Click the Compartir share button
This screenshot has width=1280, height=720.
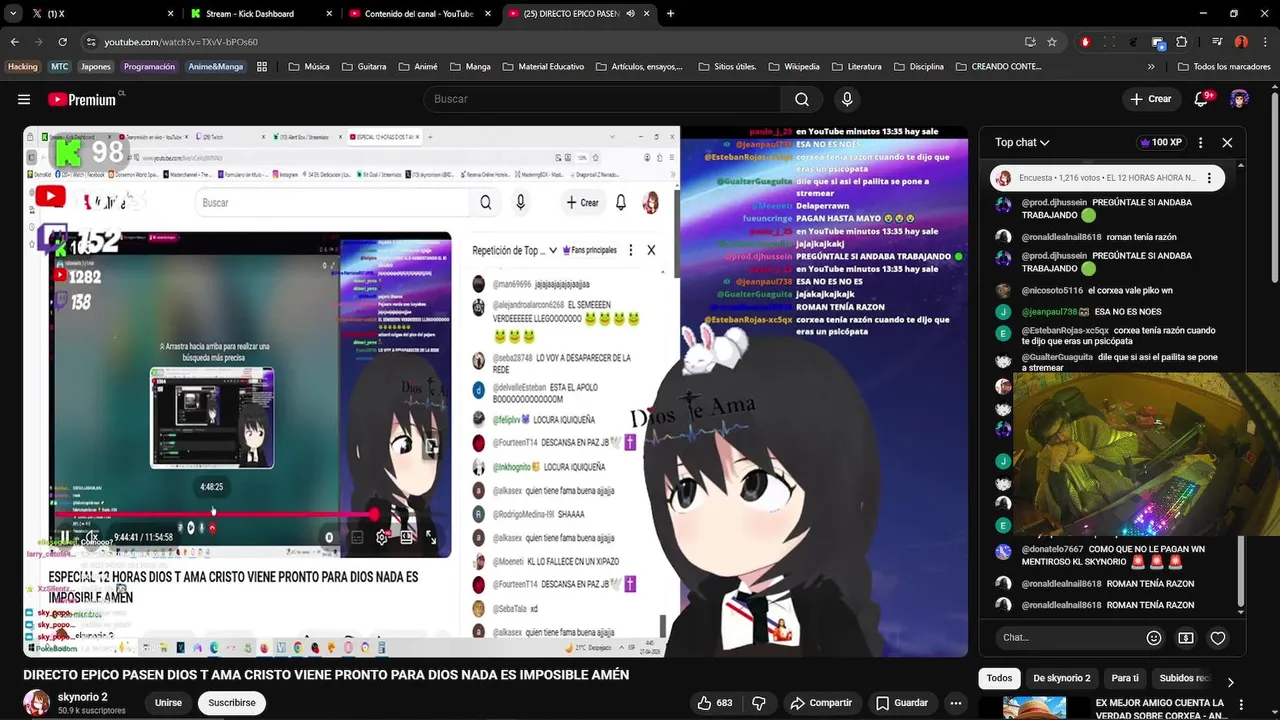point(820,703)
